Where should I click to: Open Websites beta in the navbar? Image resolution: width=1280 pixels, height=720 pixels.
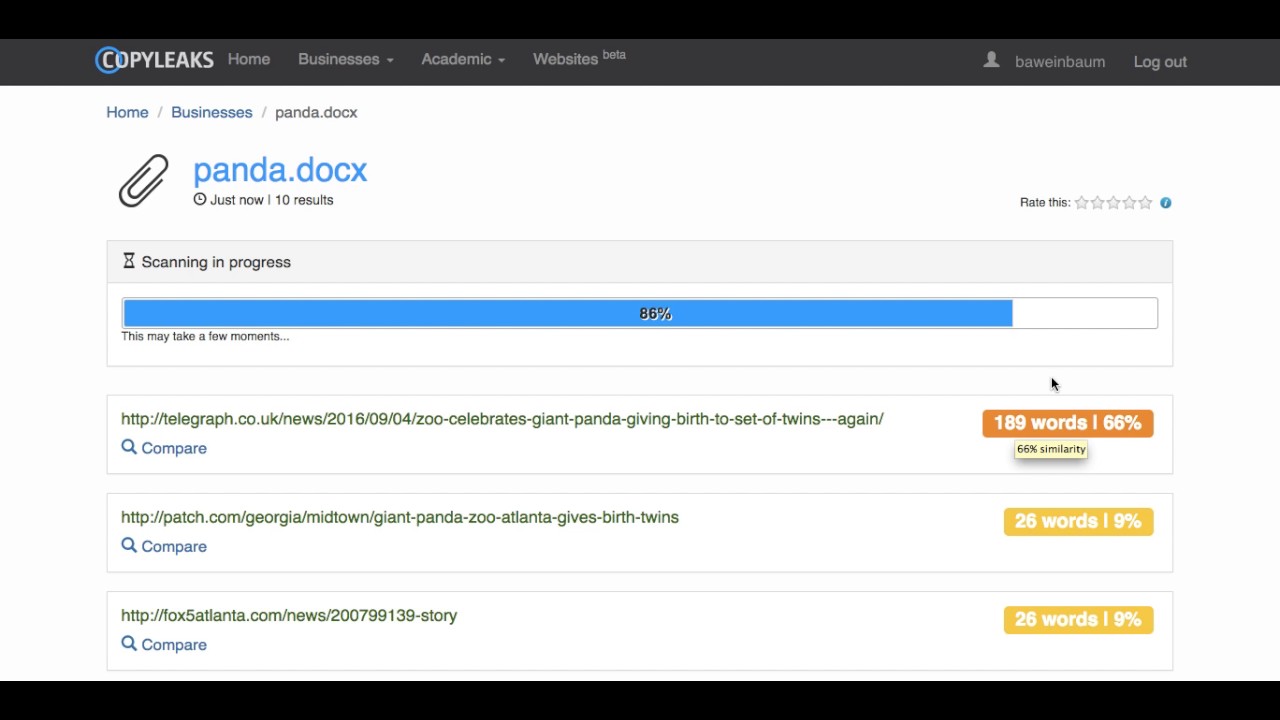[579, 58]
